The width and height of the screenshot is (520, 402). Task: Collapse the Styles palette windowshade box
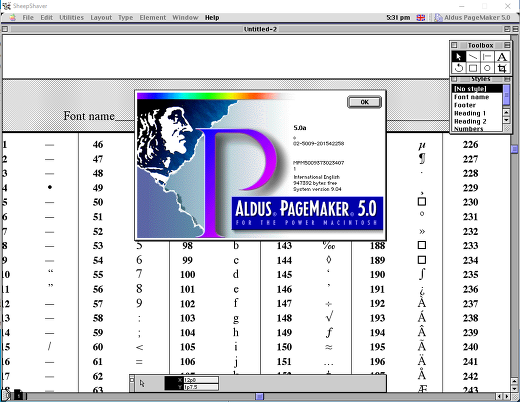point(507,79)
